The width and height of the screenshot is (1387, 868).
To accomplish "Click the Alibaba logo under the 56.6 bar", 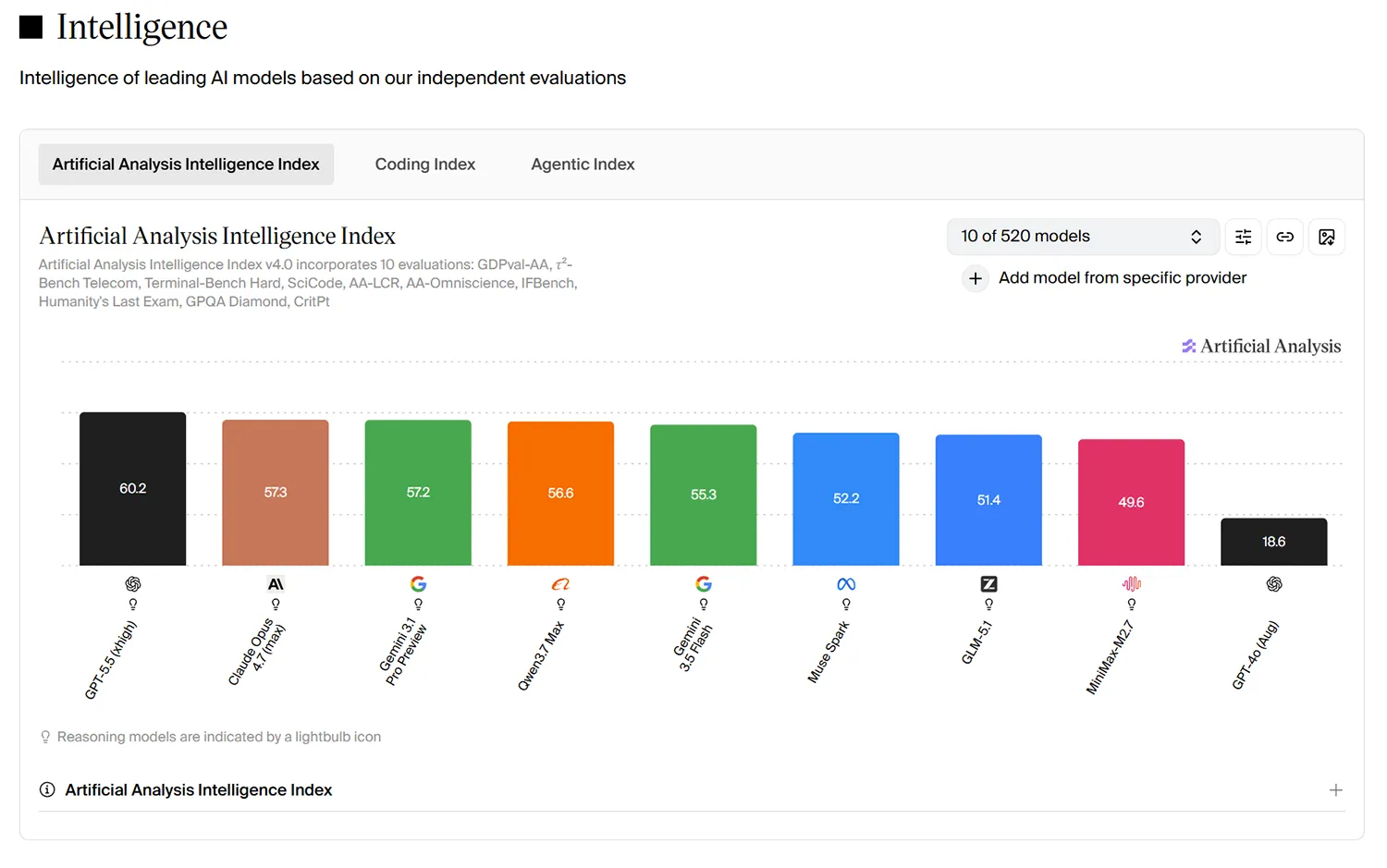I will click(561, 584).
